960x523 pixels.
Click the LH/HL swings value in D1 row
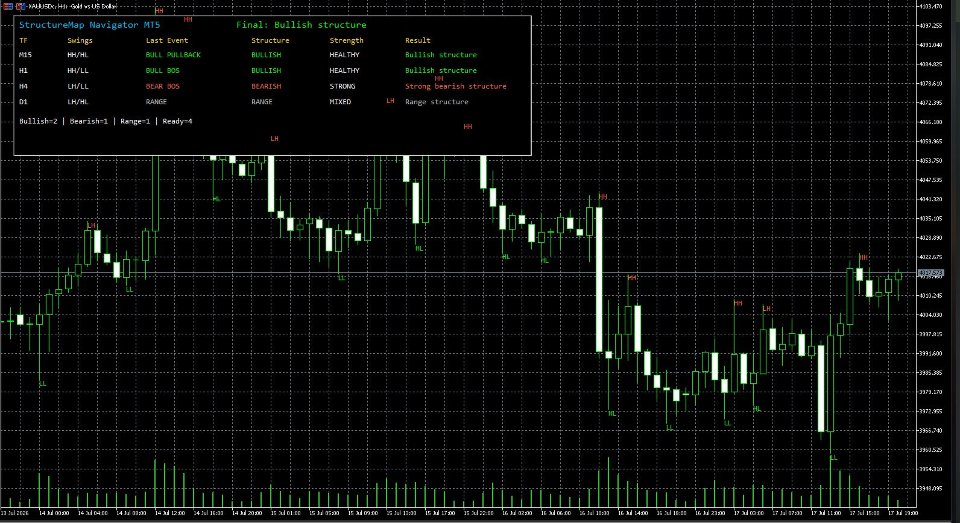78,102
